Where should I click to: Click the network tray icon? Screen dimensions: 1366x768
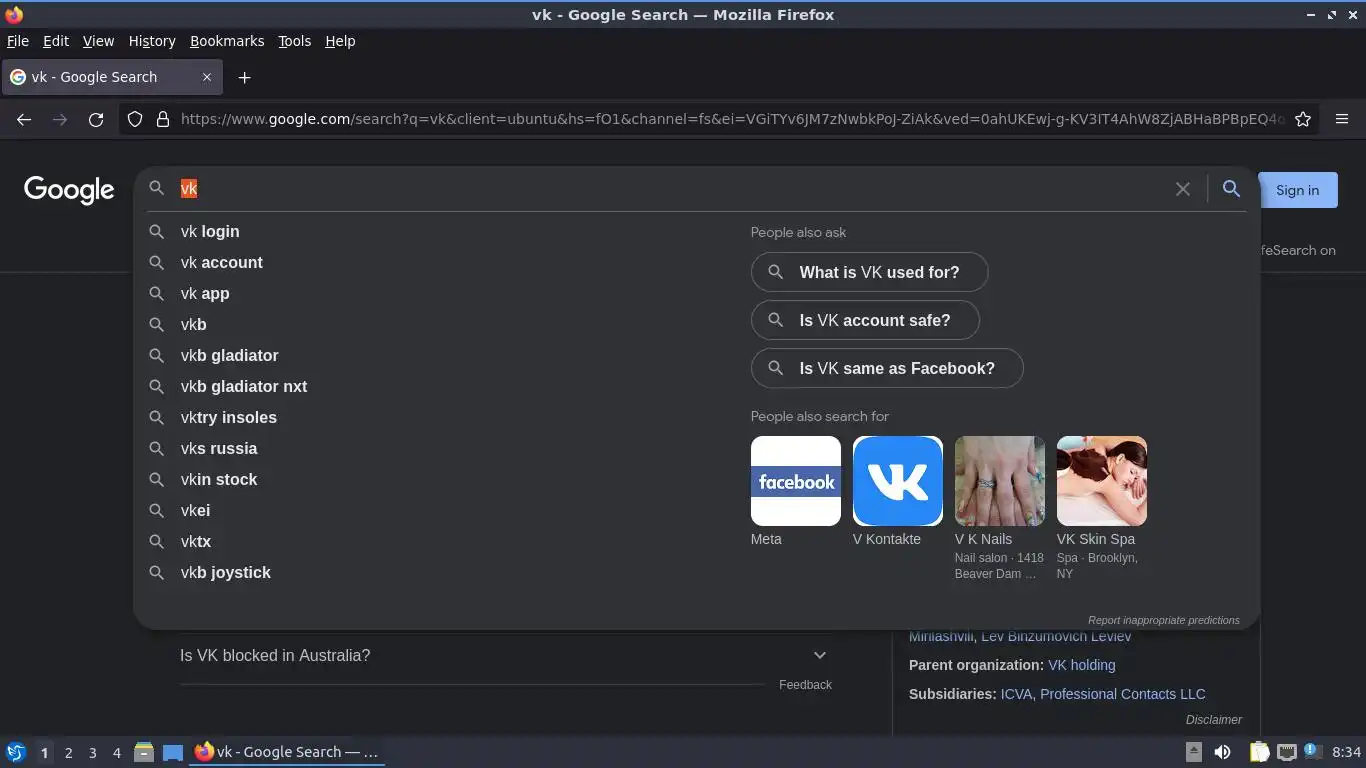click(1287, 752)
